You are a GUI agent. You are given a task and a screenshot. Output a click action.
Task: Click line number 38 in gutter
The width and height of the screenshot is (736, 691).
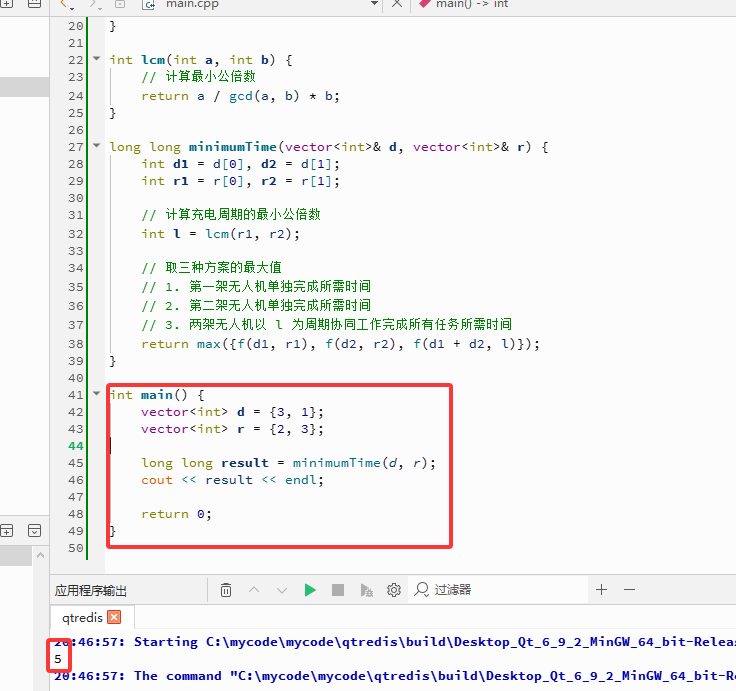(x=76, y=344)
